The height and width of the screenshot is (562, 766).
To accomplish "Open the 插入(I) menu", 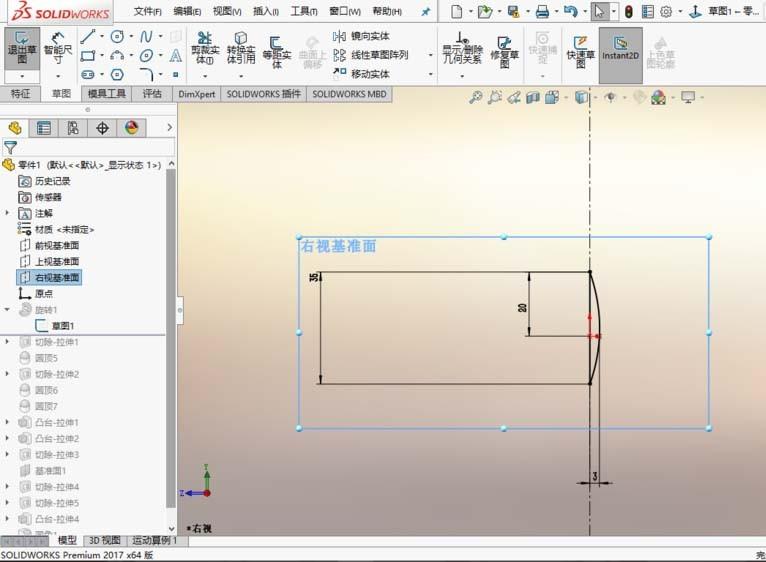I will (266, 11).
